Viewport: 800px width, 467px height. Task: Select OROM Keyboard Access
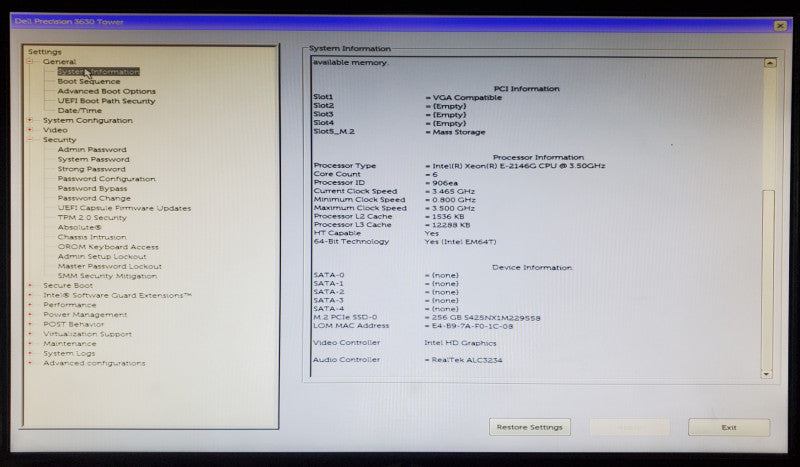click(x=108, y=247)
